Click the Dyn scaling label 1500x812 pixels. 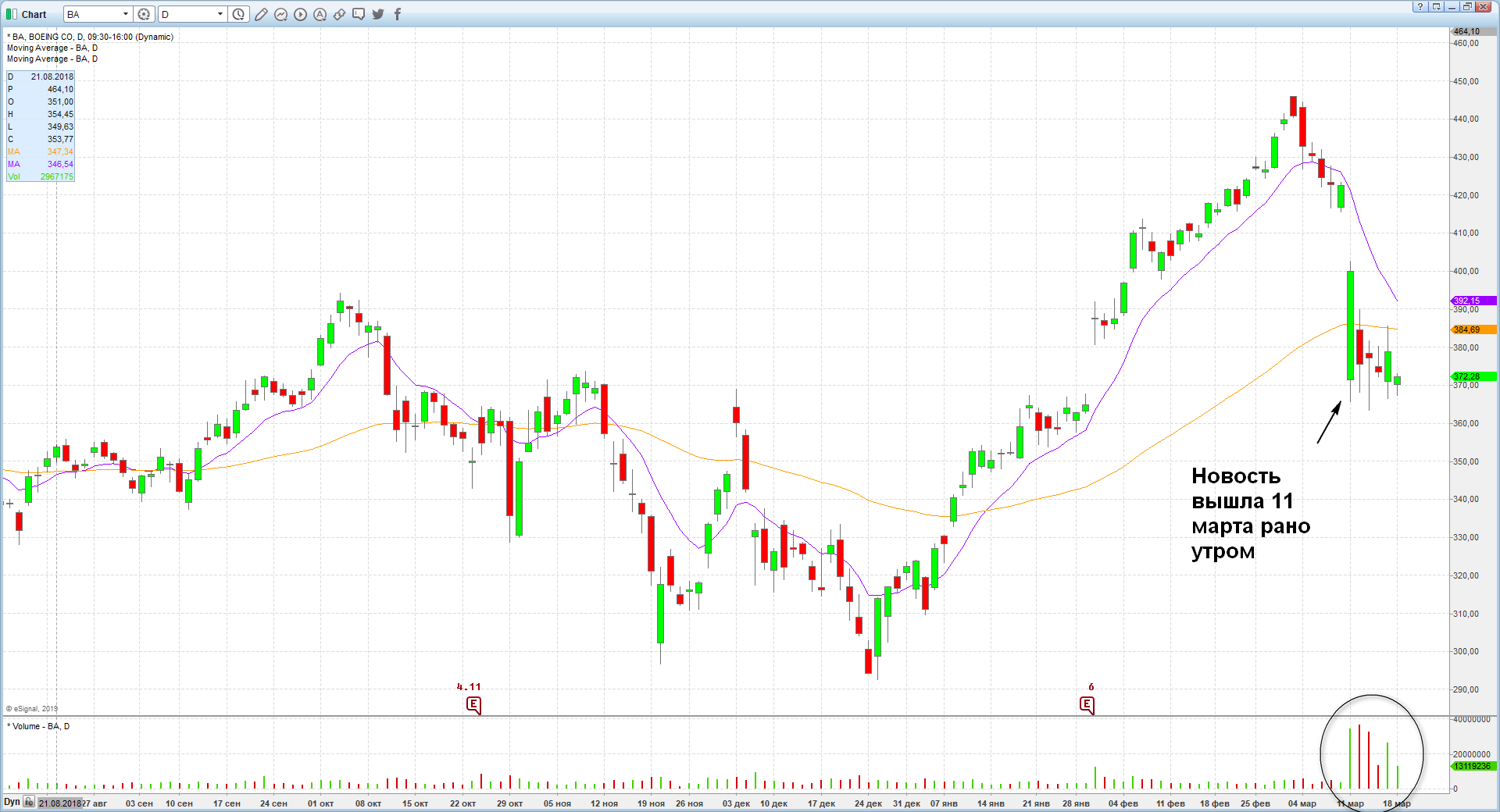(12, 802)
